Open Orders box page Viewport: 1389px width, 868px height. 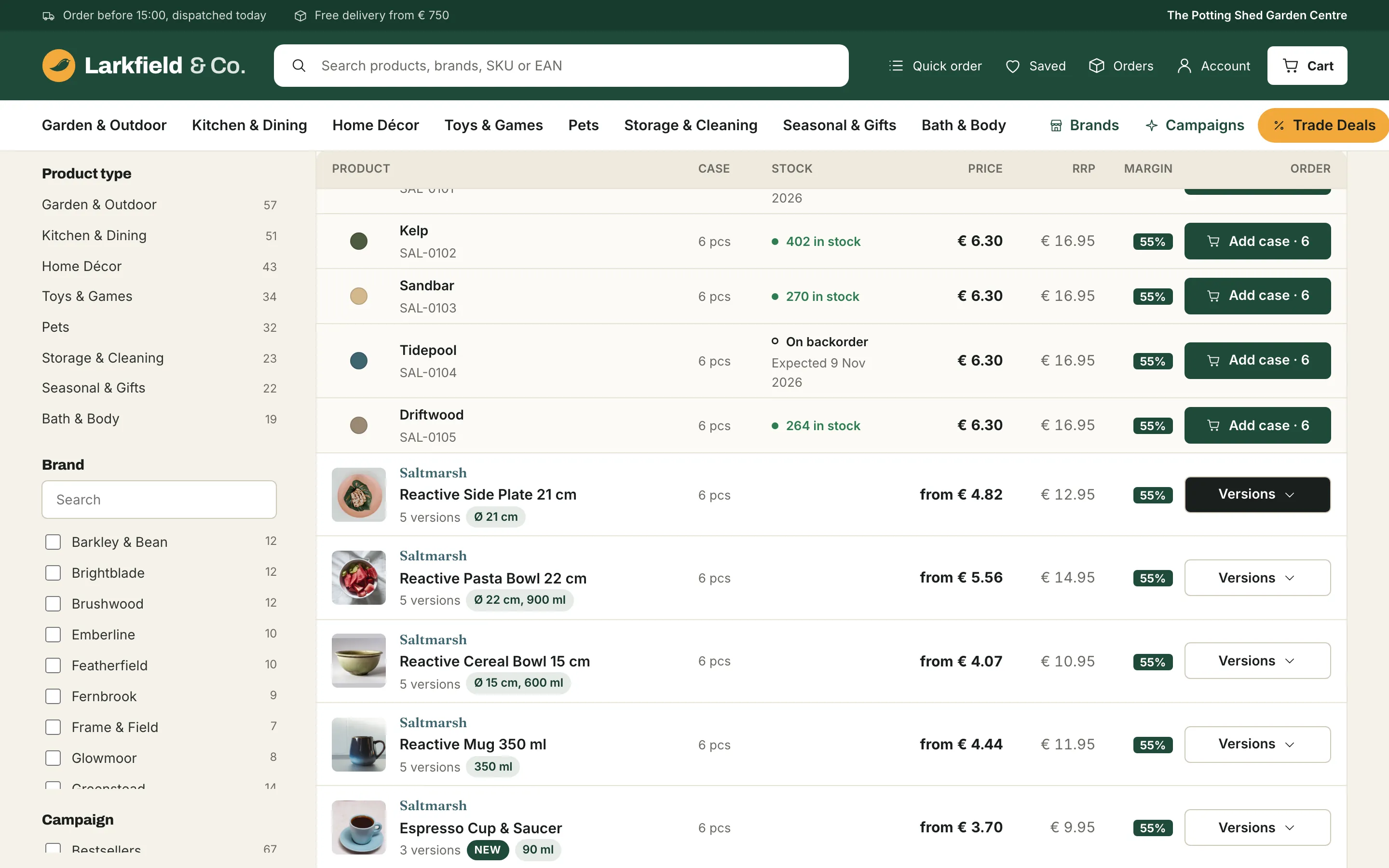[x=1121, y=66]
